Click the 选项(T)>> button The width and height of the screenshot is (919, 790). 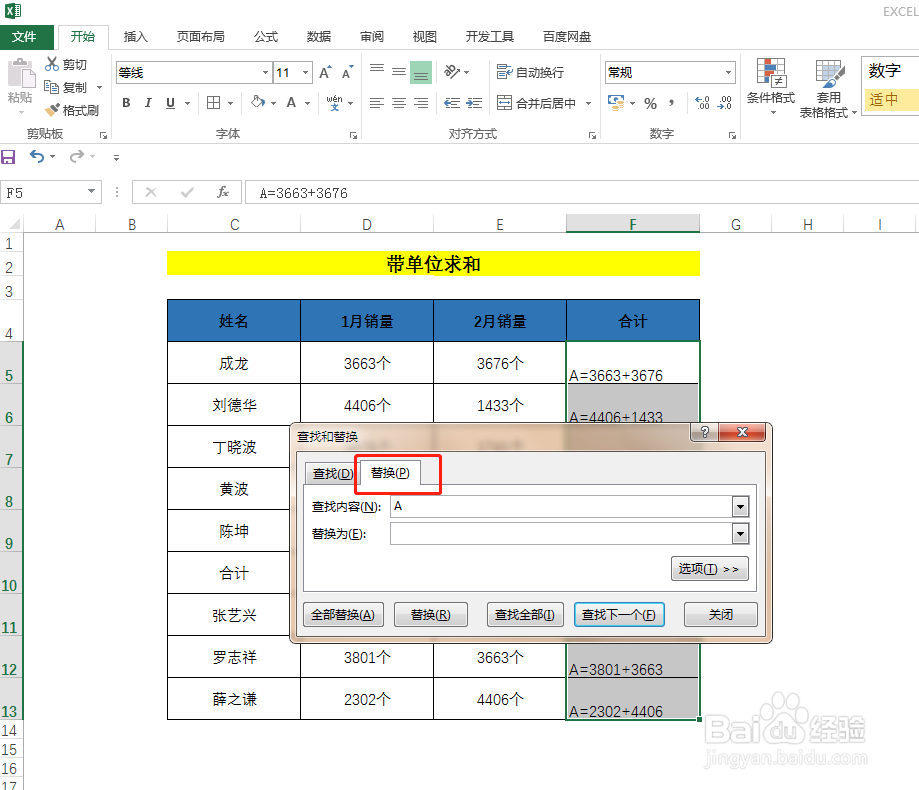tap(709, 567)
